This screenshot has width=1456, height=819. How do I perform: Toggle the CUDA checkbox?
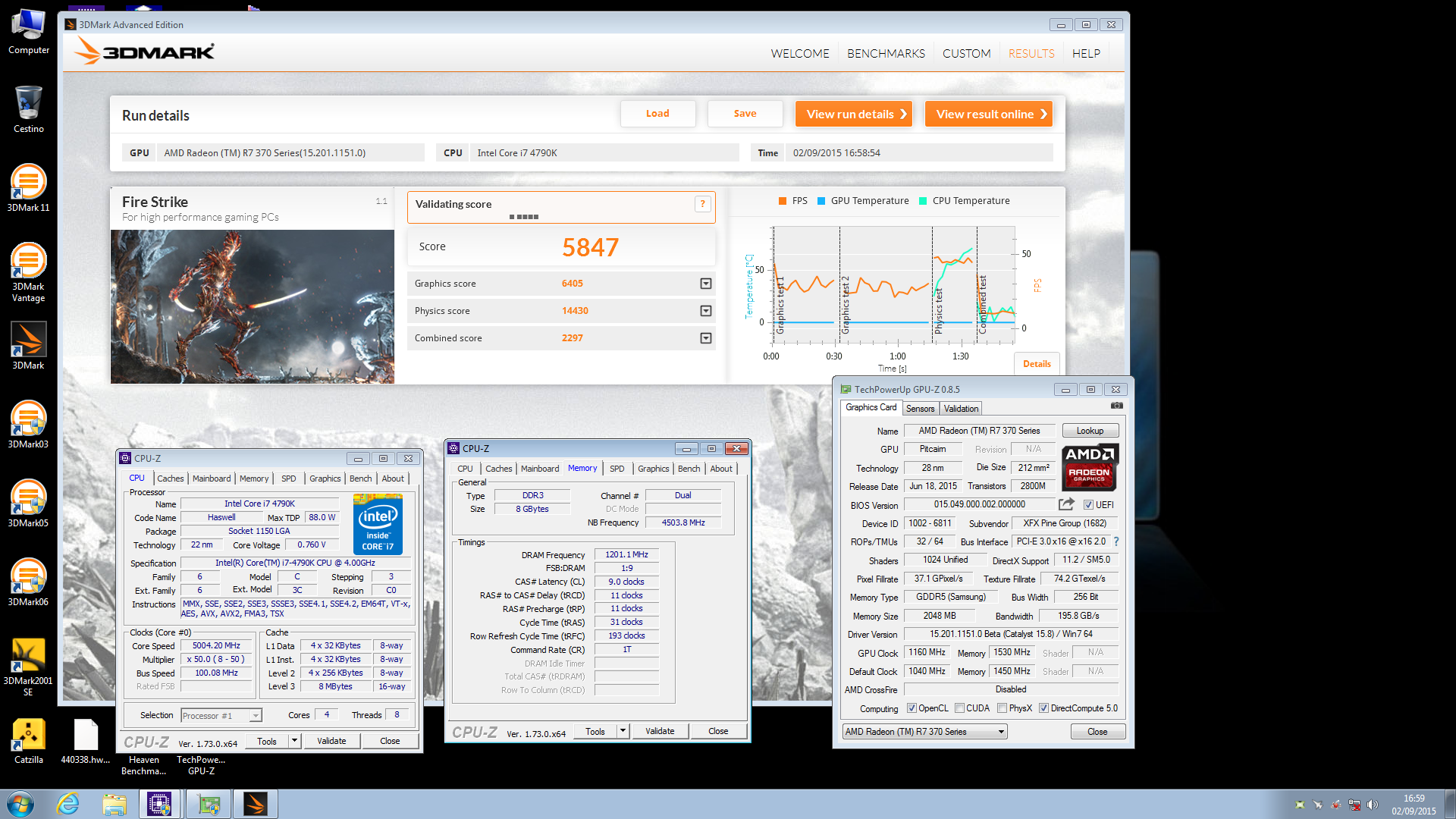point(959,708)
